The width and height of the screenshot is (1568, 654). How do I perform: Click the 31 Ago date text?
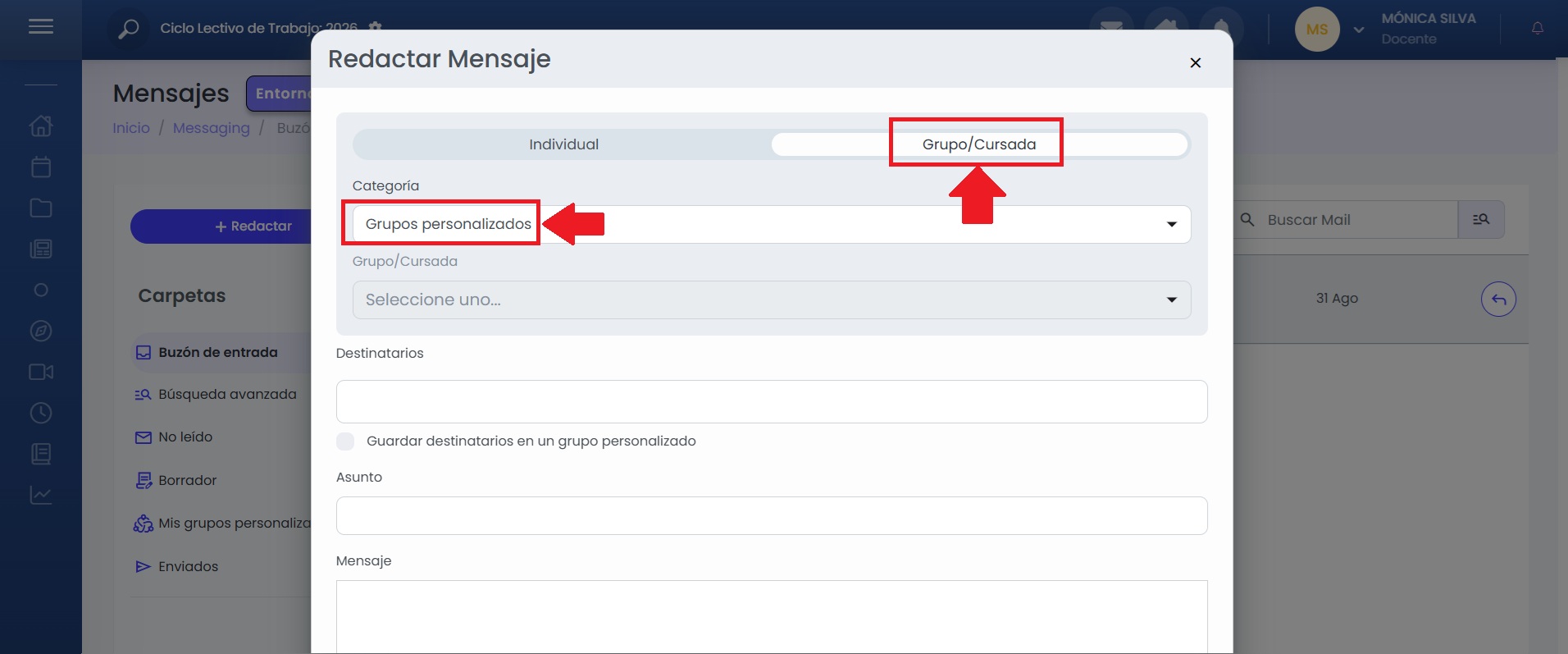tap(1337, 299)
